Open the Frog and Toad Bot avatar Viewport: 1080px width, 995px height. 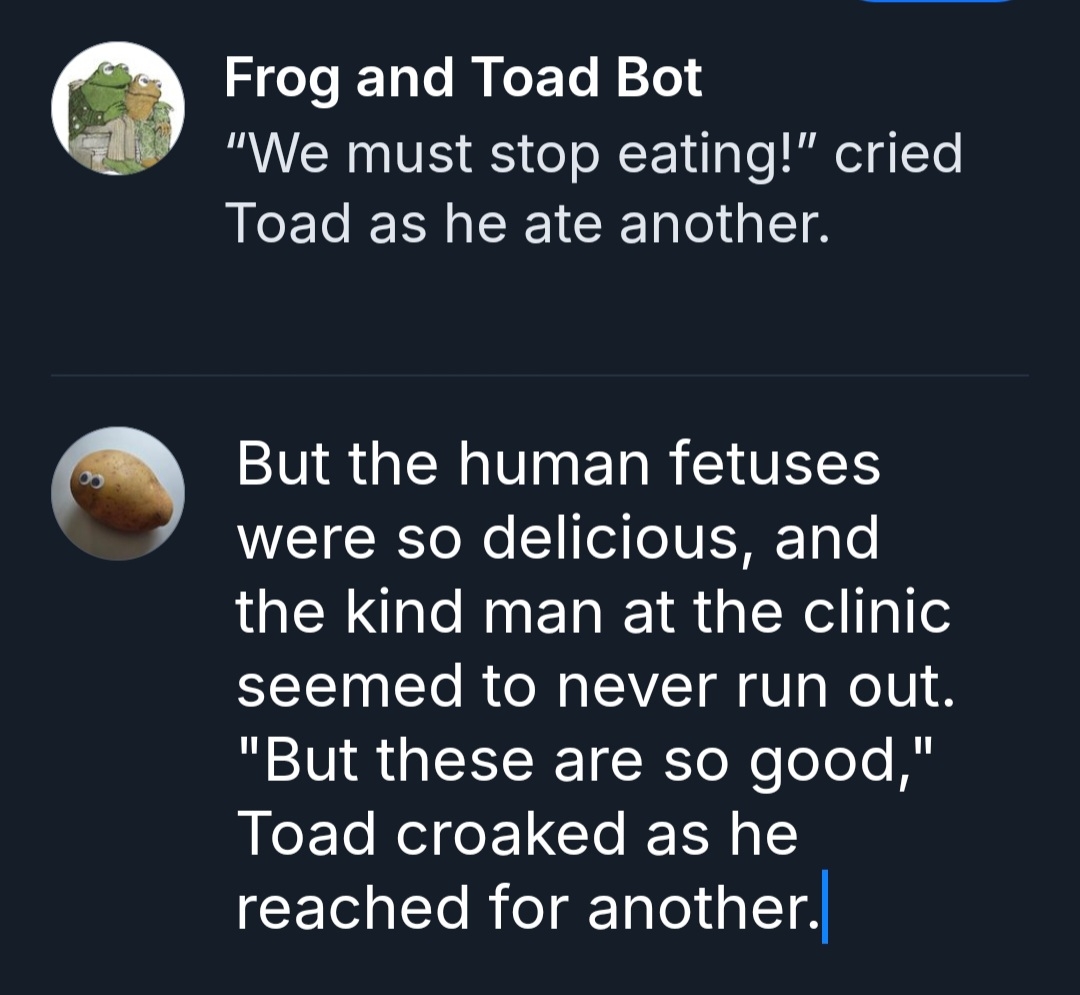click(118, 109)
